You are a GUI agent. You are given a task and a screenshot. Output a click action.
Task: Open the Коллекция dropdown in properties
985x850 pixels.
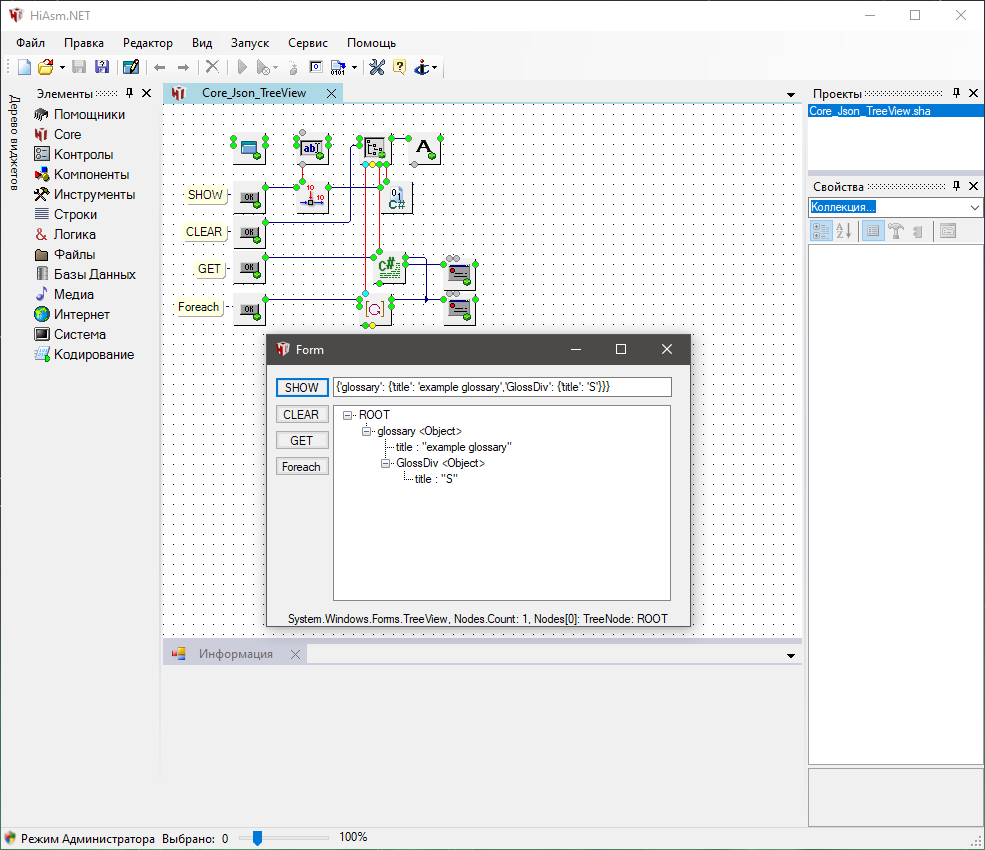(x=975, y=207)
